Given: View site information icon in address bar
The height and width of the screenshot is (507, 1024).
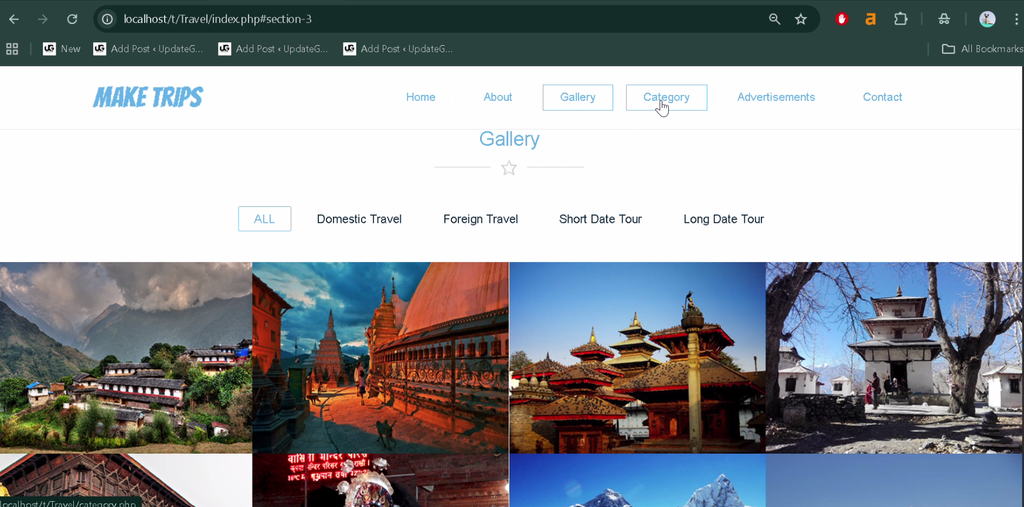Looking at the screenshot, I should pyautogui.click(x=108, y=20).
